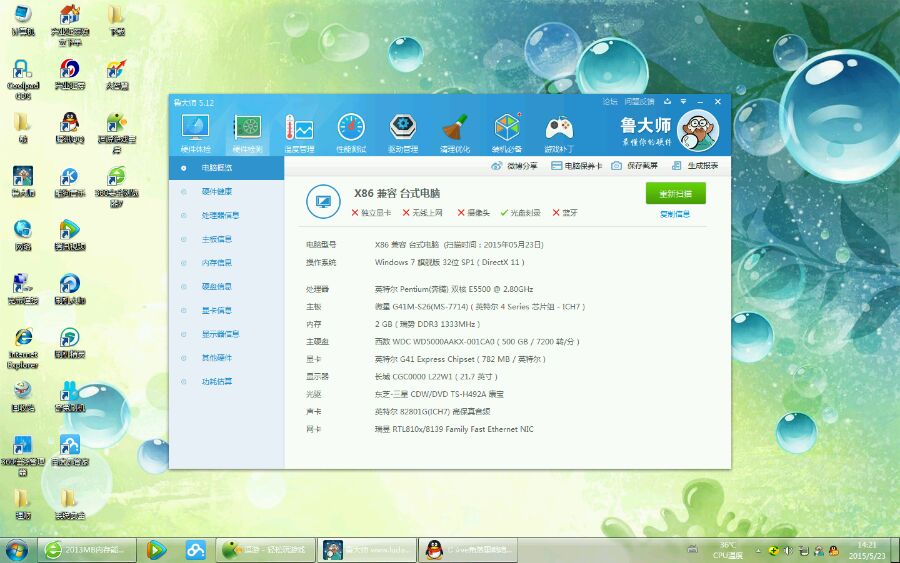Open 问题反馈 feedback link in title bar
The width and height of the screenshot is (900, 563).
639,102
